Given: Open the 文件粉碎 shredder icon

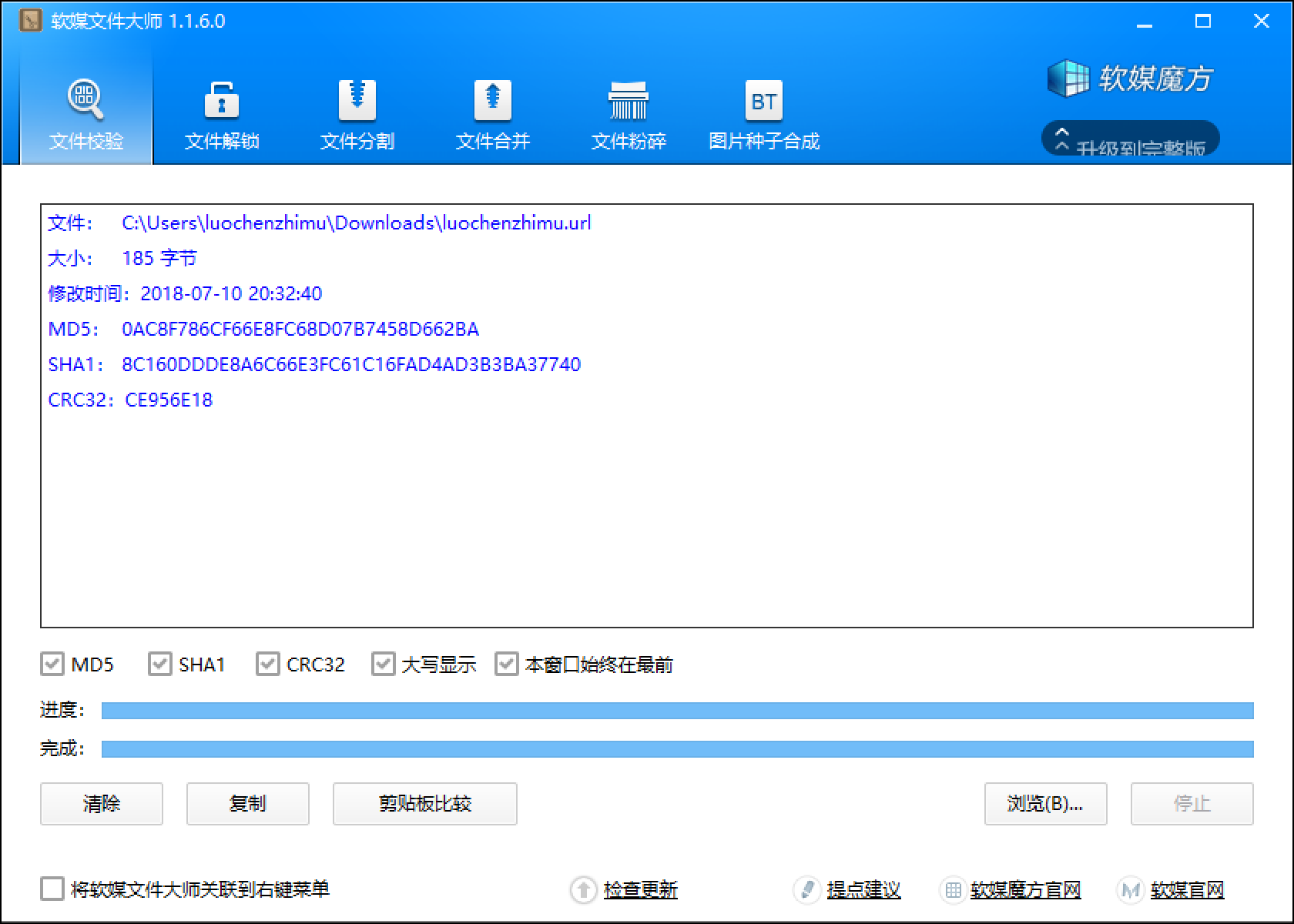Looking at the screenshot, I should point(629,100).
